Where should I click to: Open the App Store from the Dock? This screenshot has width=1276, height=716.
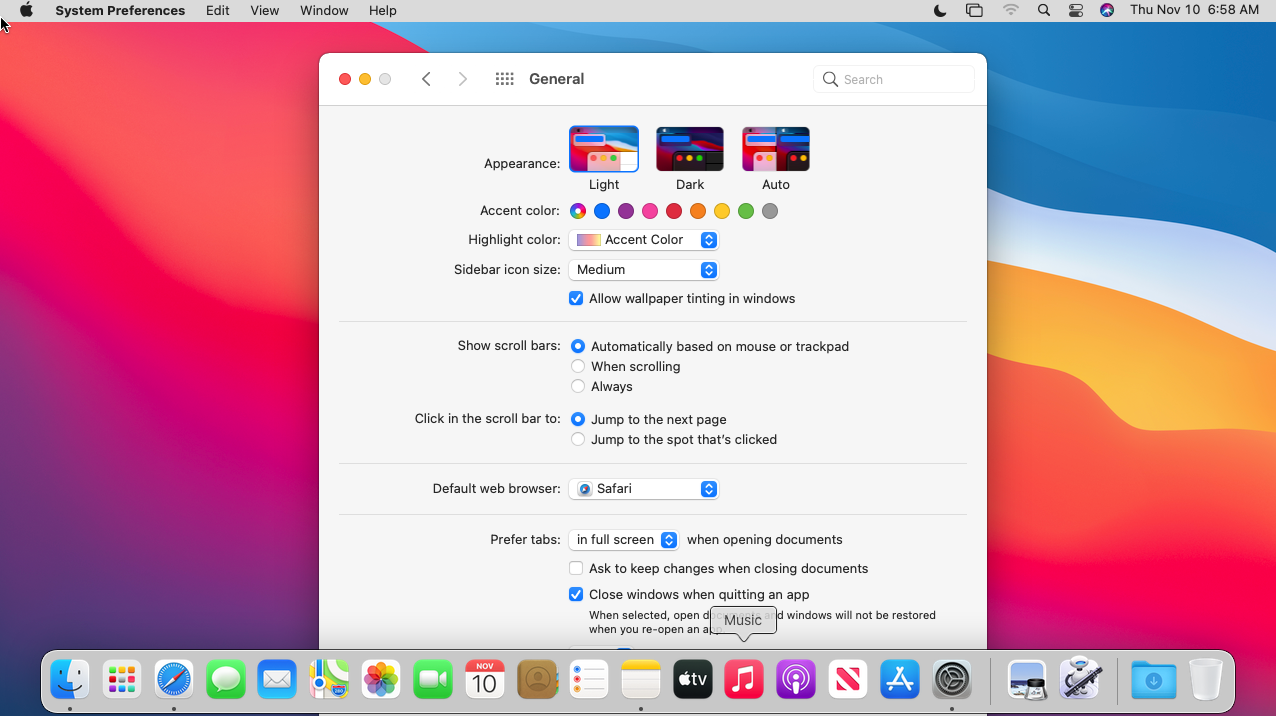(900, 680)
